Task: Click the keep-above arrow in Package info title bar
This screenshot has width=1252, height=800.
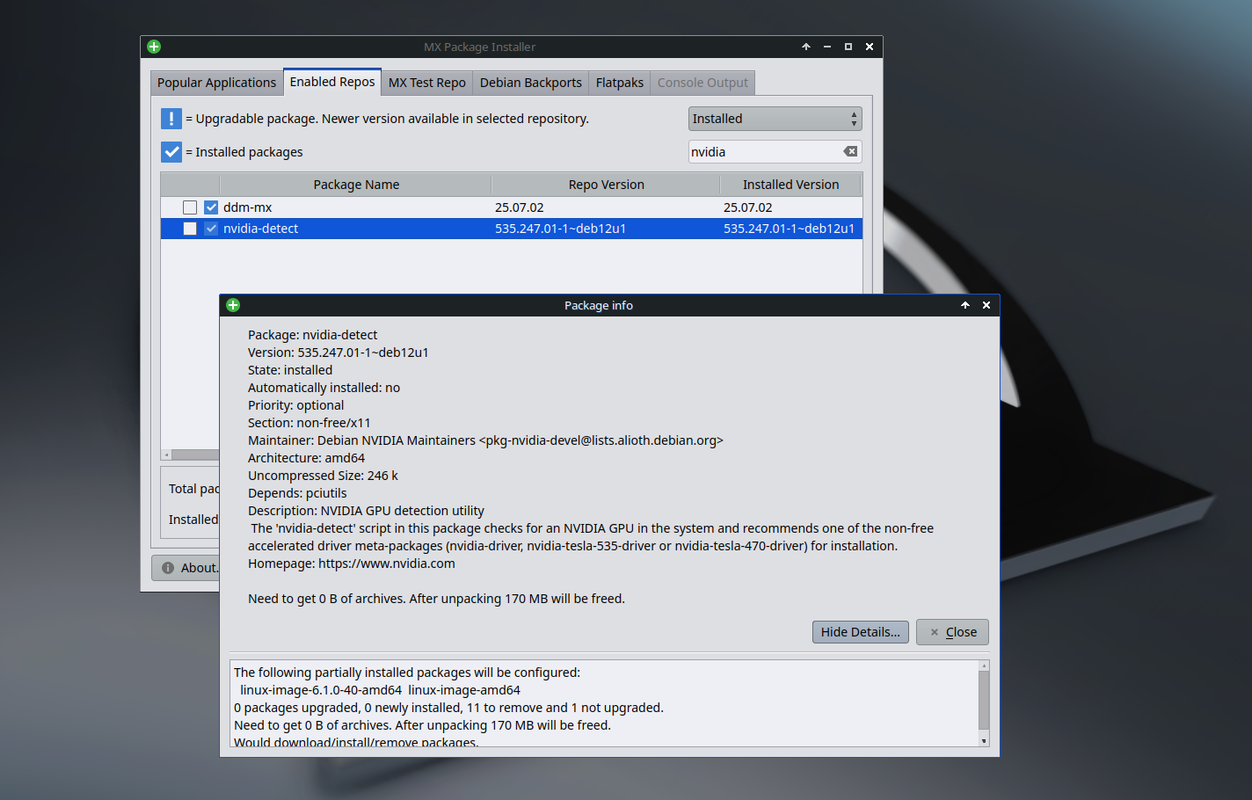Action: point(965,305)
